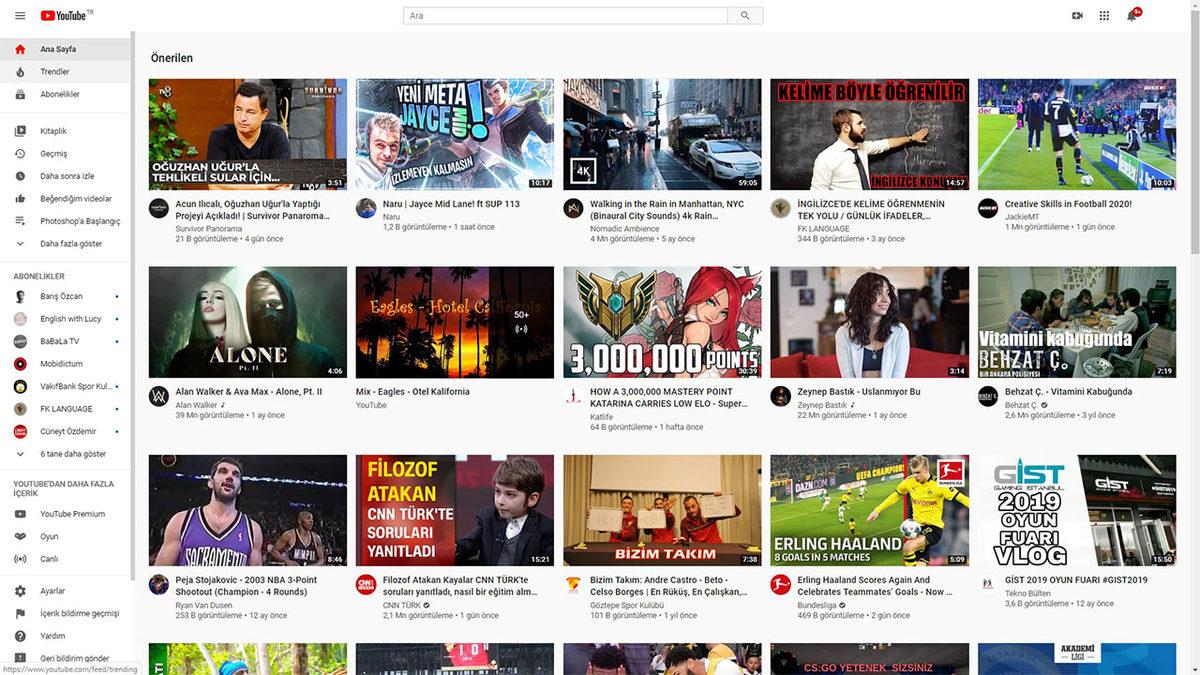Open 'Creative Skills in Football 2020!' thumbnail
1200x675 pixels.
click(x=1076, y=134)
